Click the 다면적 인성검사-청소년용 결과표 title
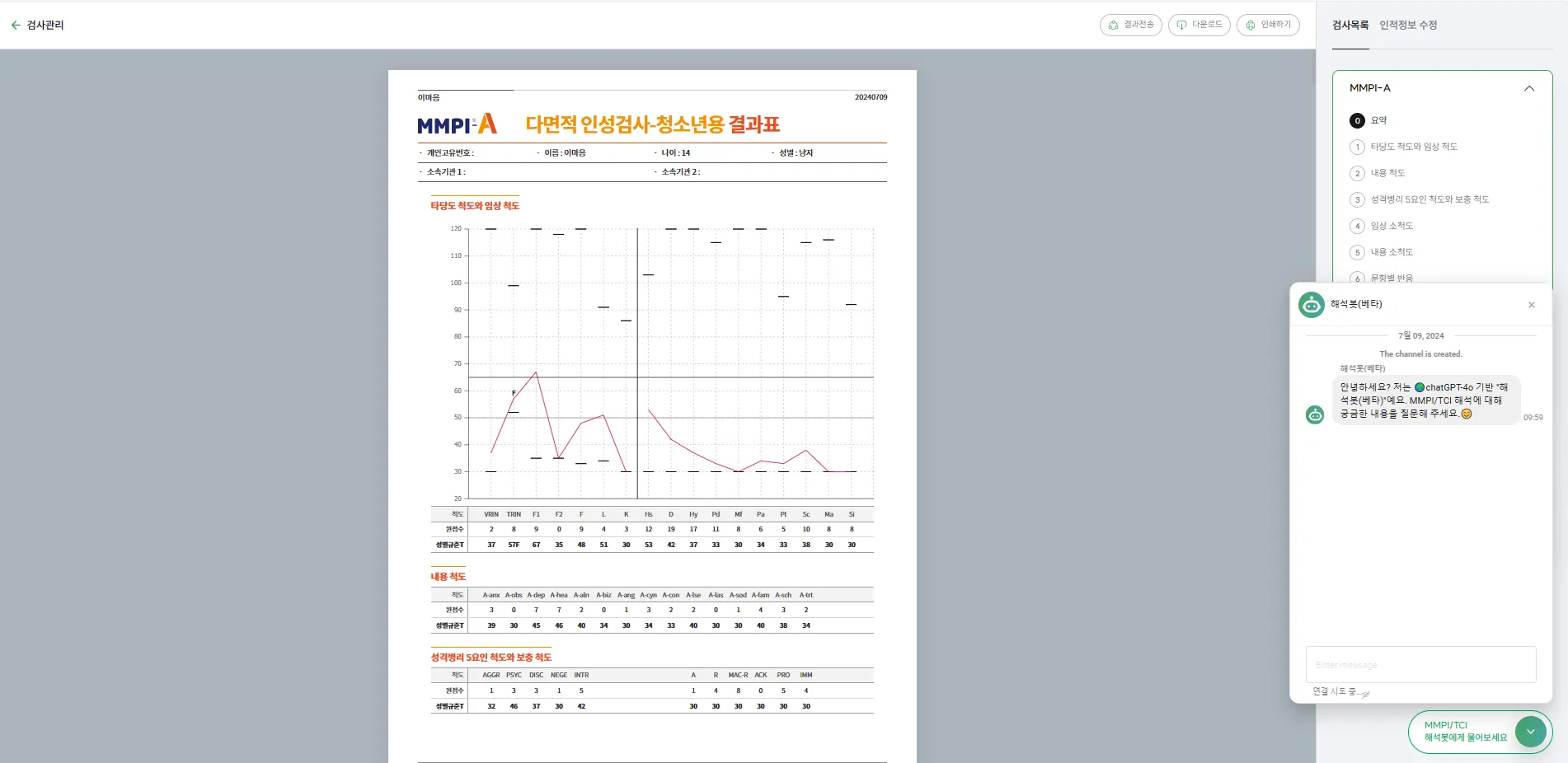1568x763 pixels. tap(653, 124)
